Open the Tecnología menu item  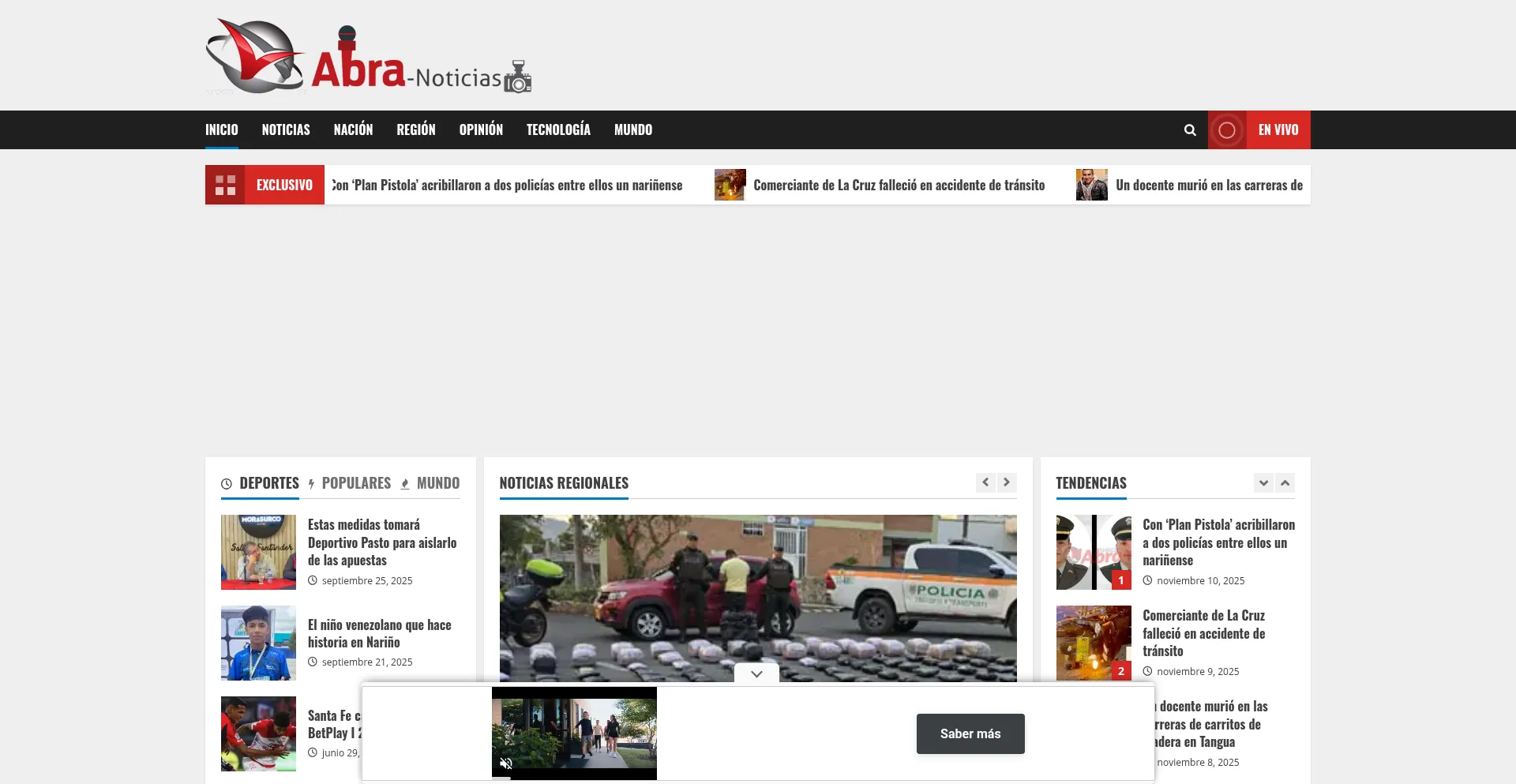pos(558,130)
